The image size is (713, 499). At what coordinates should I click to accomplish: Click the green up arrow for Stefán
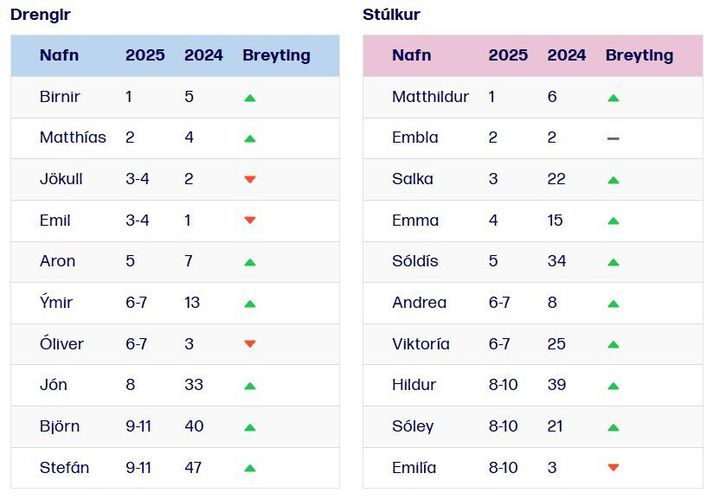(x=250, y=467)
